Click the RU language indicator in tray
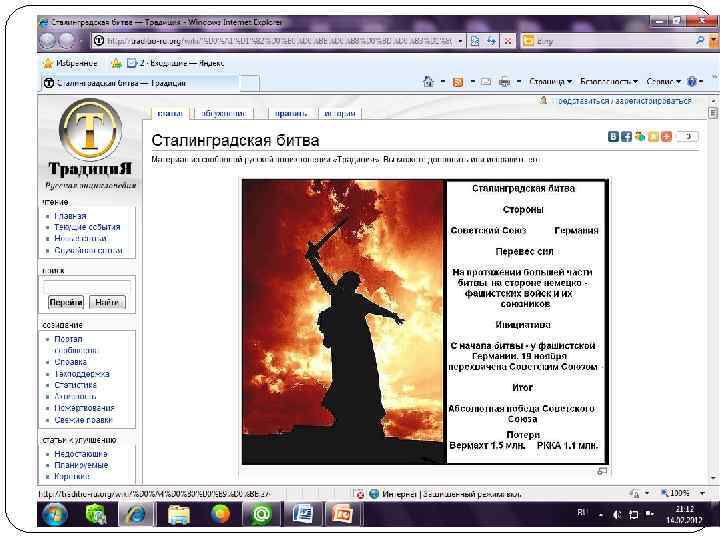This screenshot has height=540, width=720. tap(582, 512)
